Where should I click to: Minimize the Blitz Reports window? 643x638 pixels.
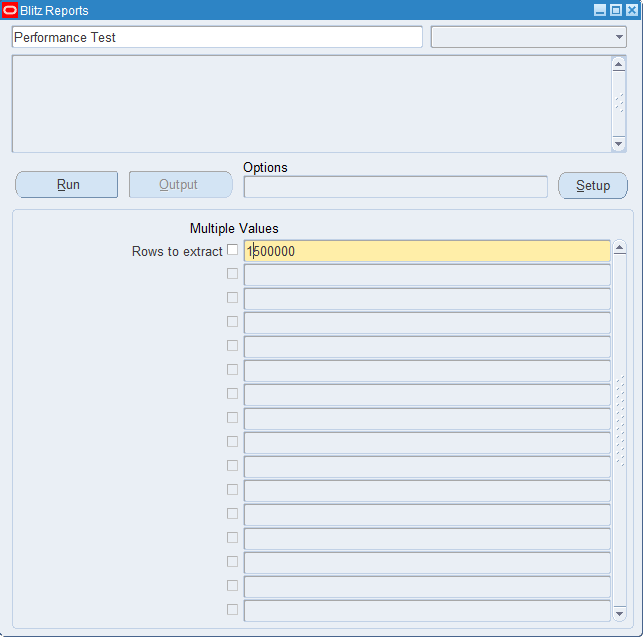600,10
